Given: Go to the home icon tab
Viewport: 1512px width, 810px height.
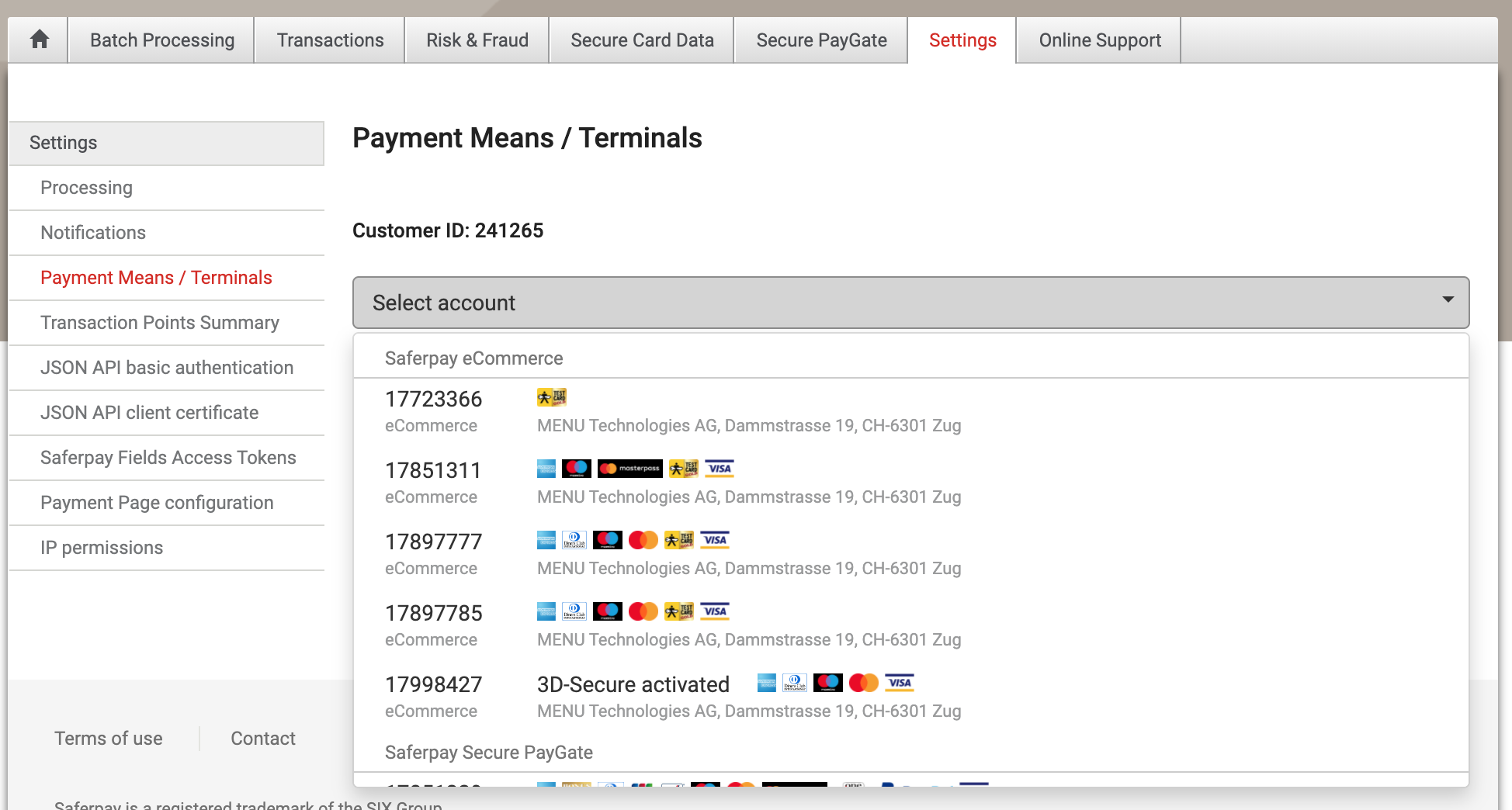Looking at the screenshot, I should [39, 40].
